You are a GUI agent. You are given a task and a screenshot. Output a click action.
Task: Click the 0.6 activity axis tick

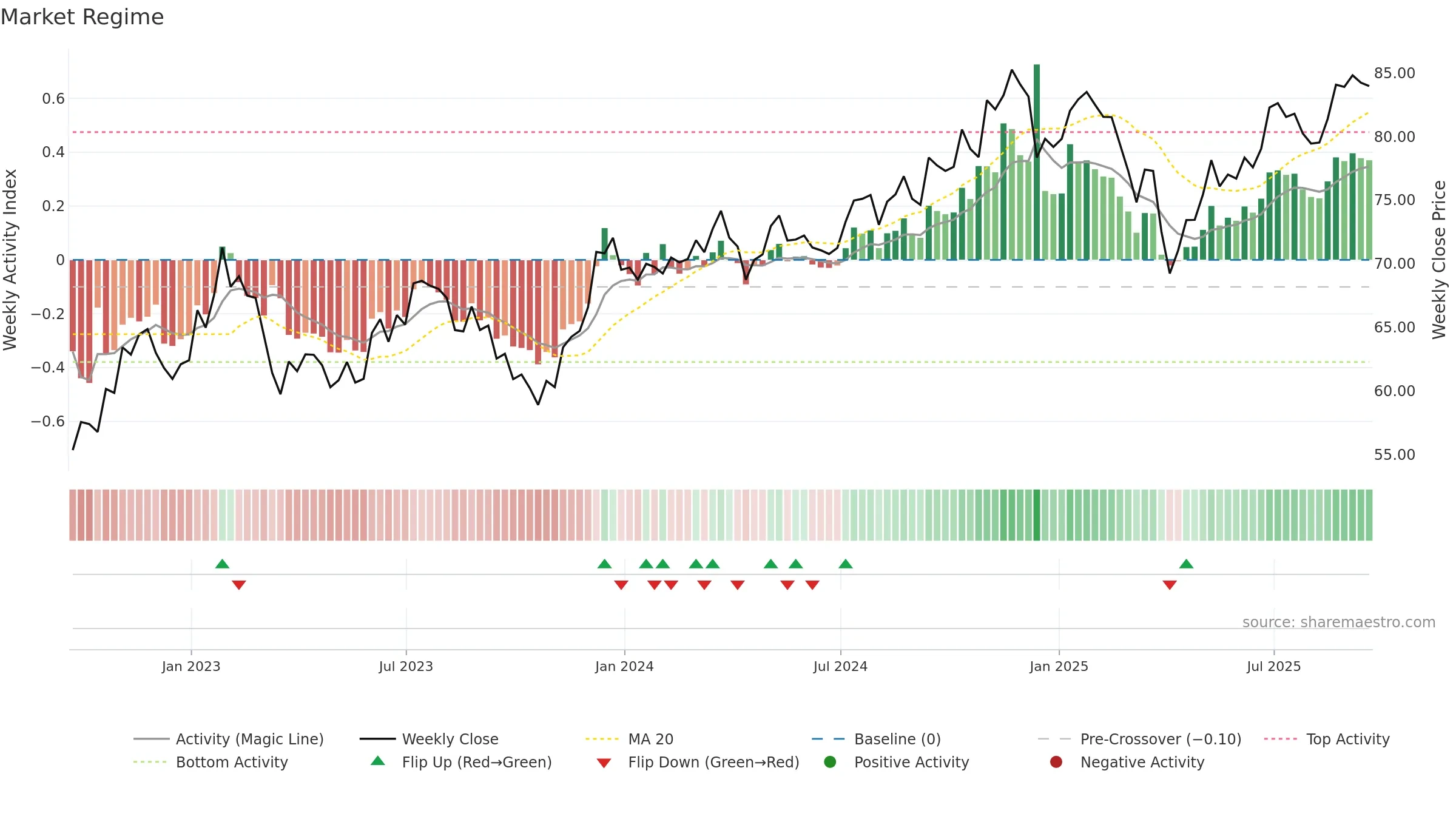point(53,99)
